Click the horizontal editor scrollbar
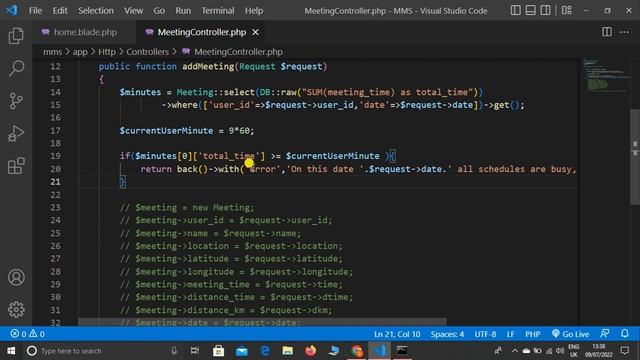 pyautogui.click(x=262, y=322)
